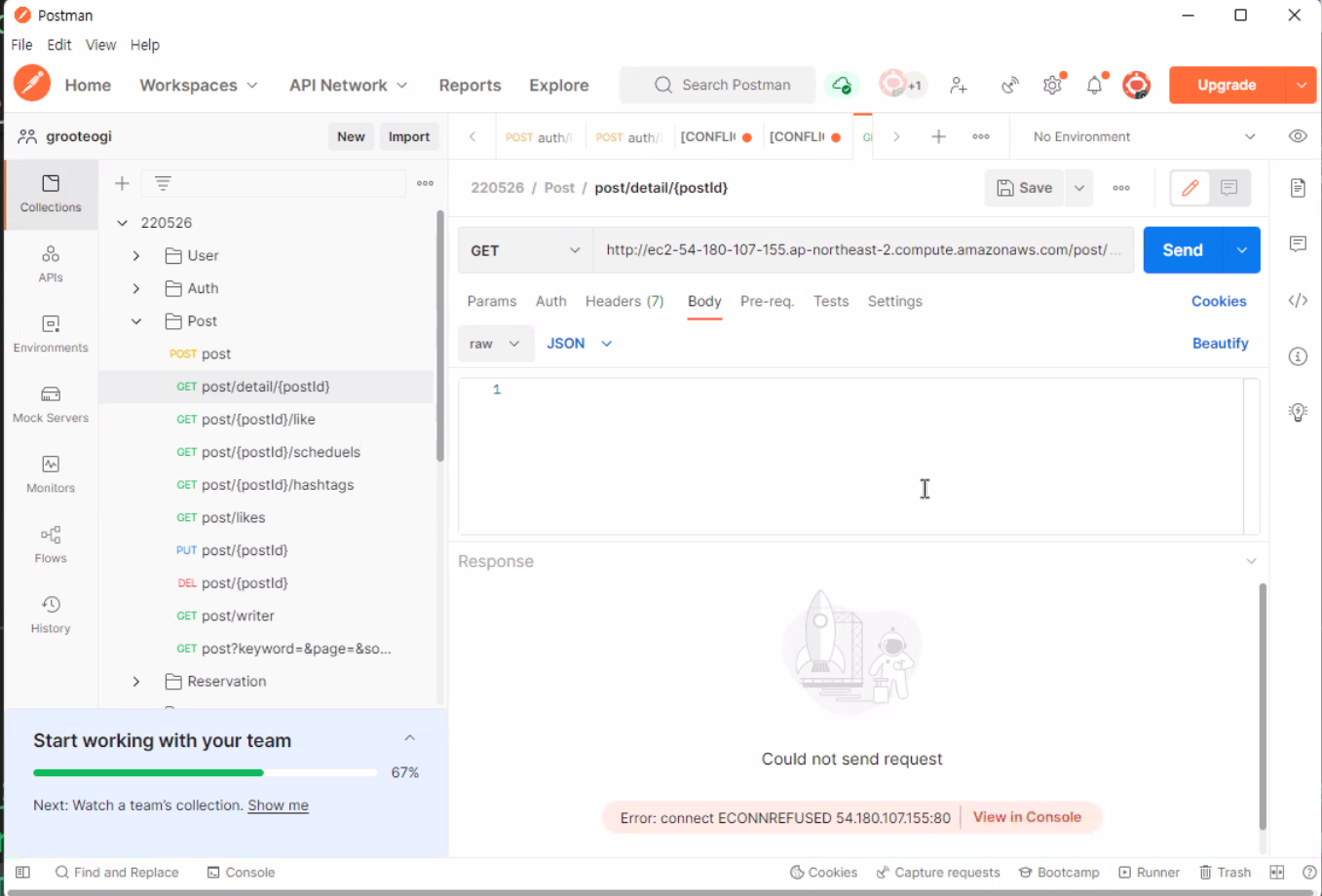1322x896 pixels.
Task: Open the API Network dropdown
Action: (349, 86)
